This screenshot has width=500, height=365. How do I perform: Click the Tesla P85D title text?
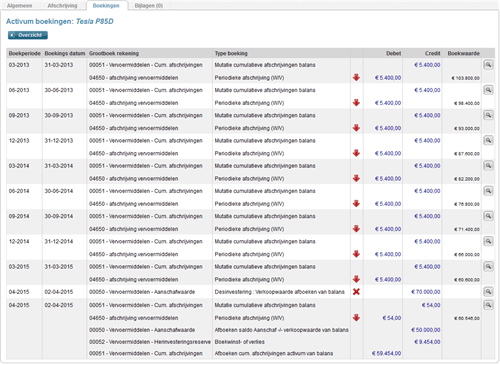tap(95, 21)
